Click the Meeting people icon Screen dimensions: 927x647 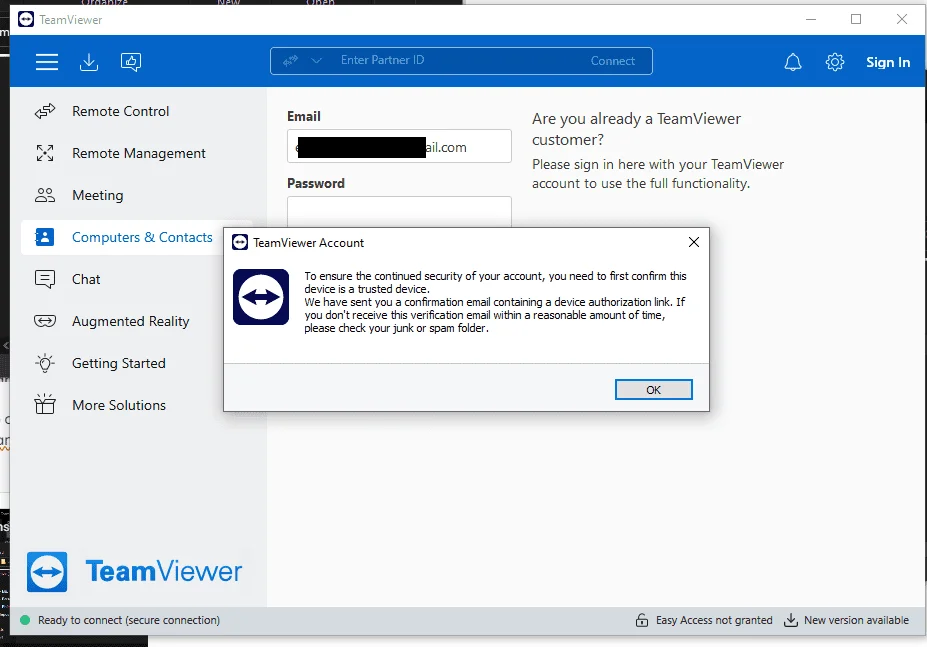45,195
